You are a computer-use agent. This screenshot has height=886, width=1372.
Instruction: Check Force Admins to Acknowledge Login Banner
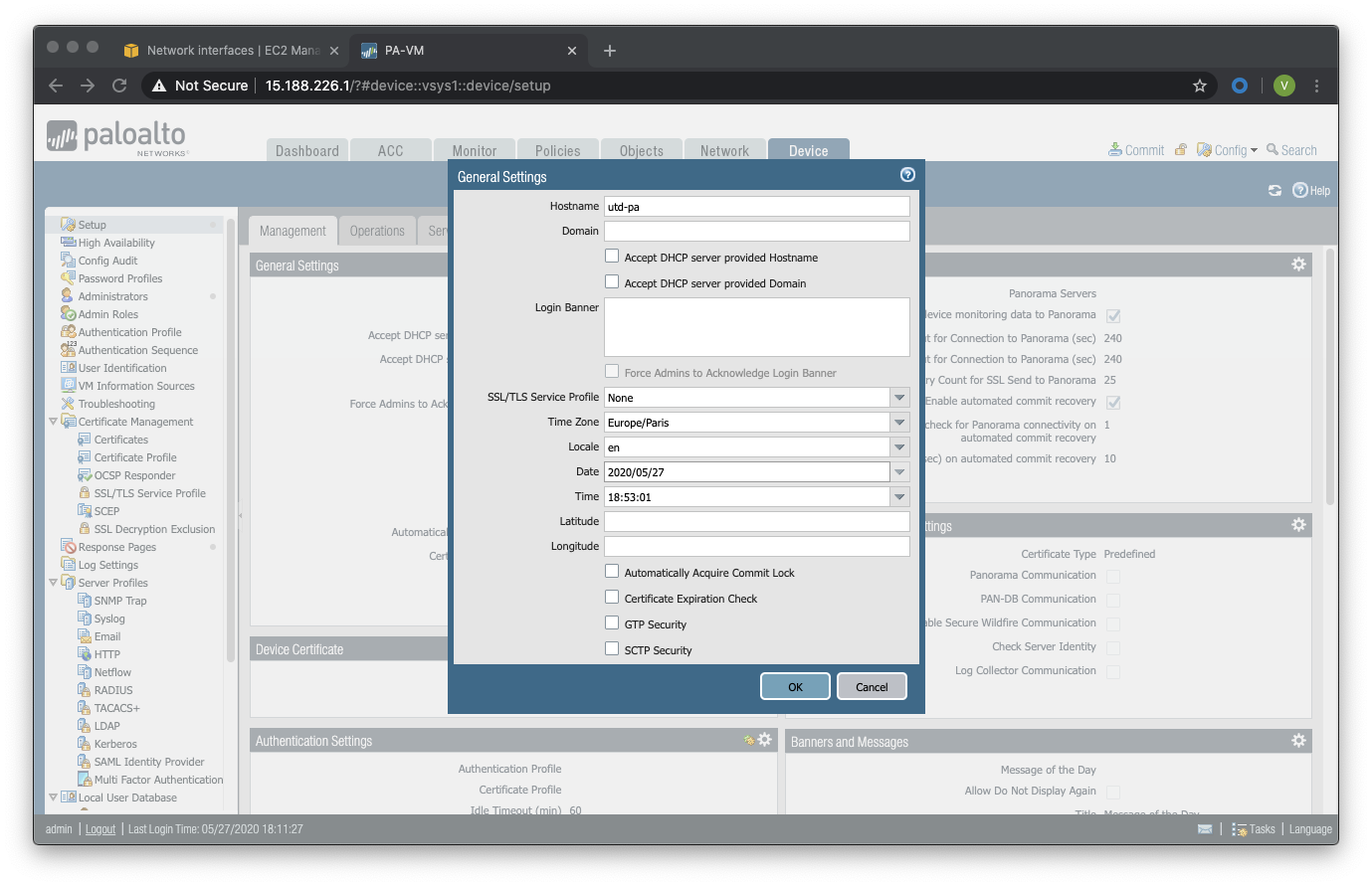(612, 372)
